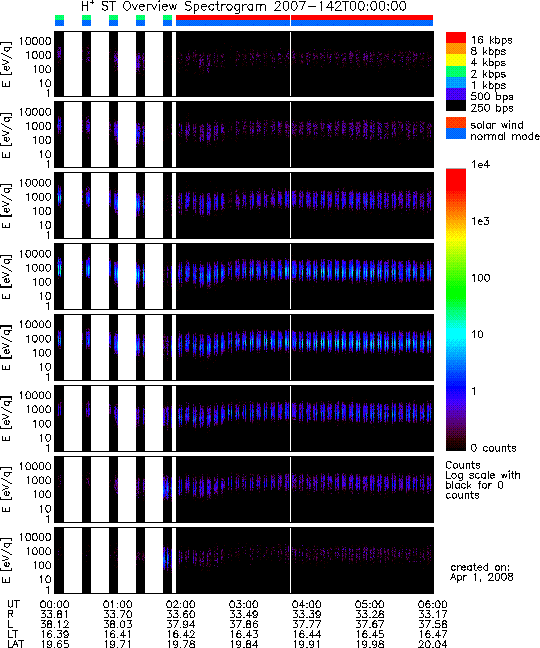This screenshot has width=540, height=648.
Task: Click the black 250 bps legend swatch
Action: 456,105
